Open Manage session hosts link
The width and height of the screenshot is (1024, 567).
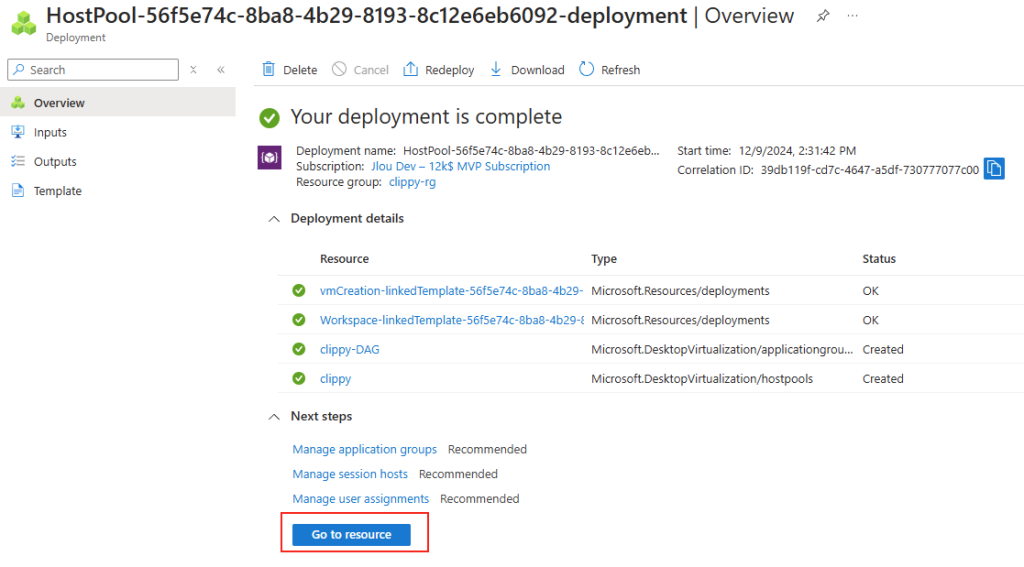350,474
